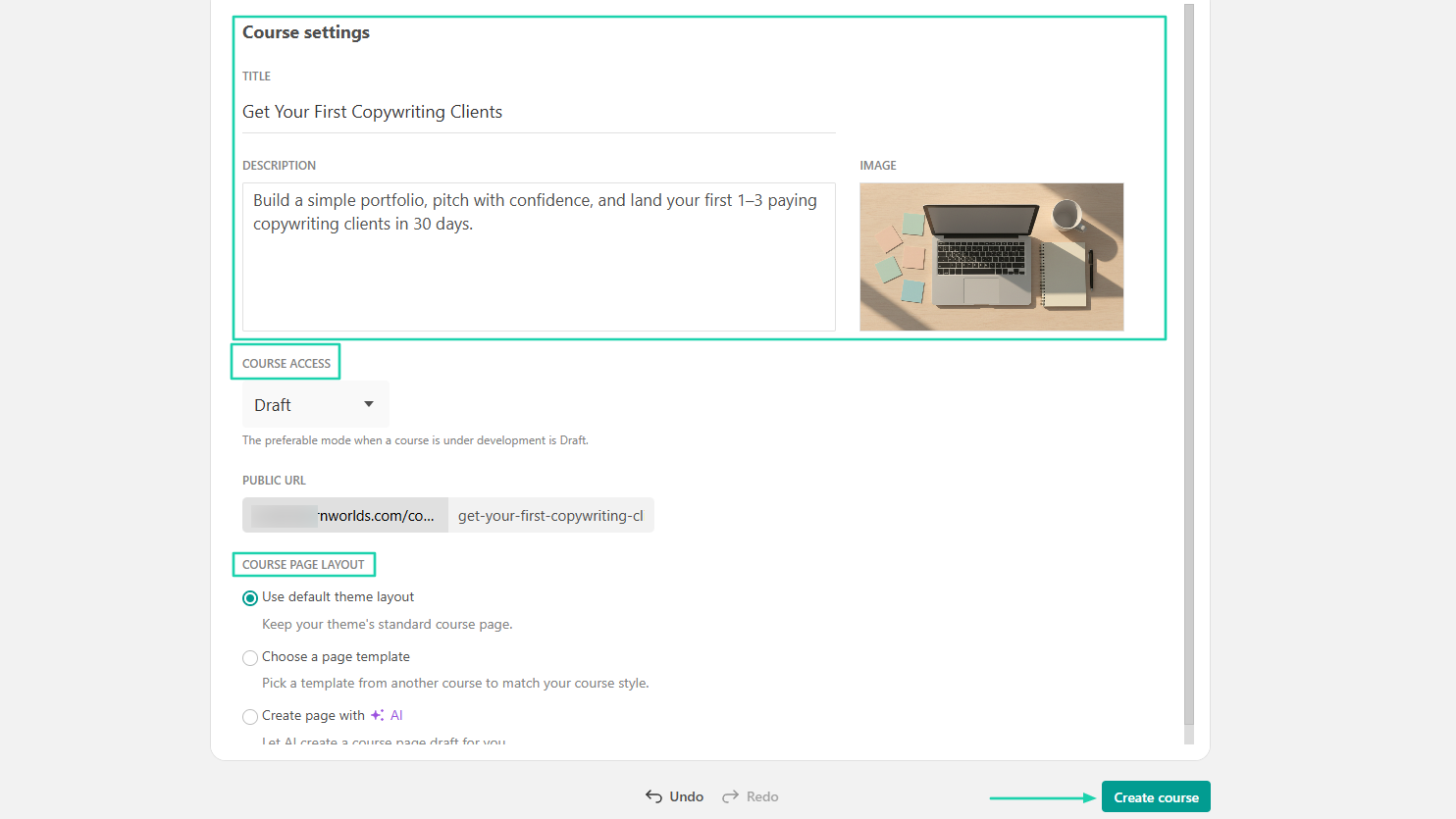This screenshot has width=1456, height=819.
Task: Click the public URL domain prefix
Action: (345, 515)
